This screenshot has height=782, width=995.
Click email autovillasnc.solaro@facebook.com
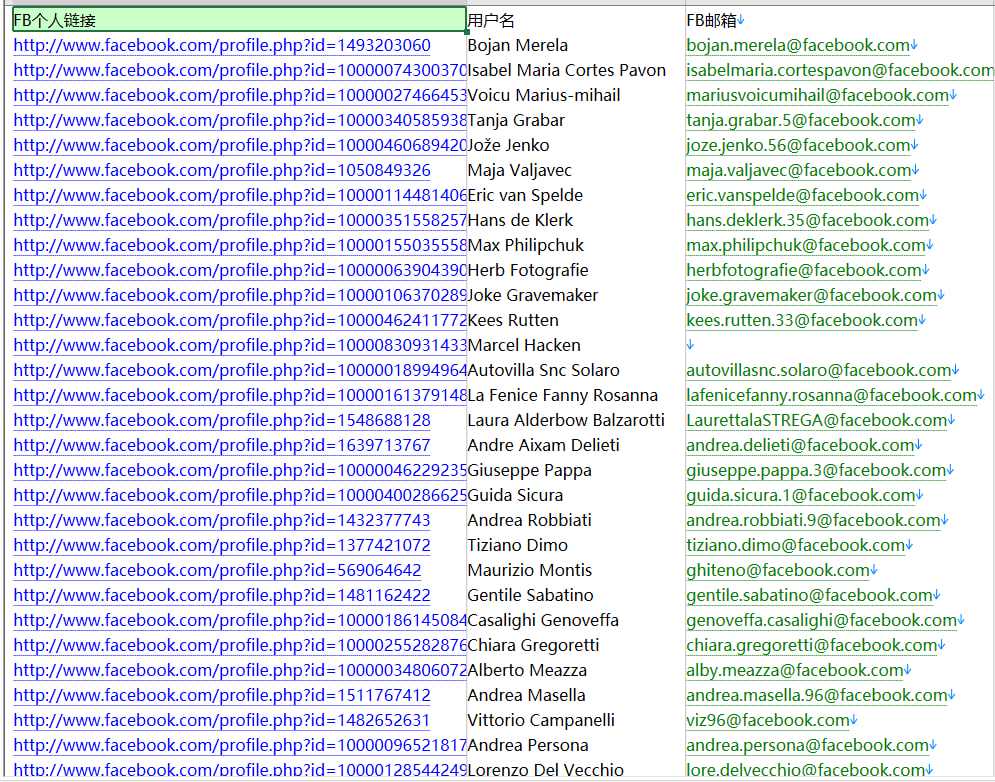(x=819, y=370)
